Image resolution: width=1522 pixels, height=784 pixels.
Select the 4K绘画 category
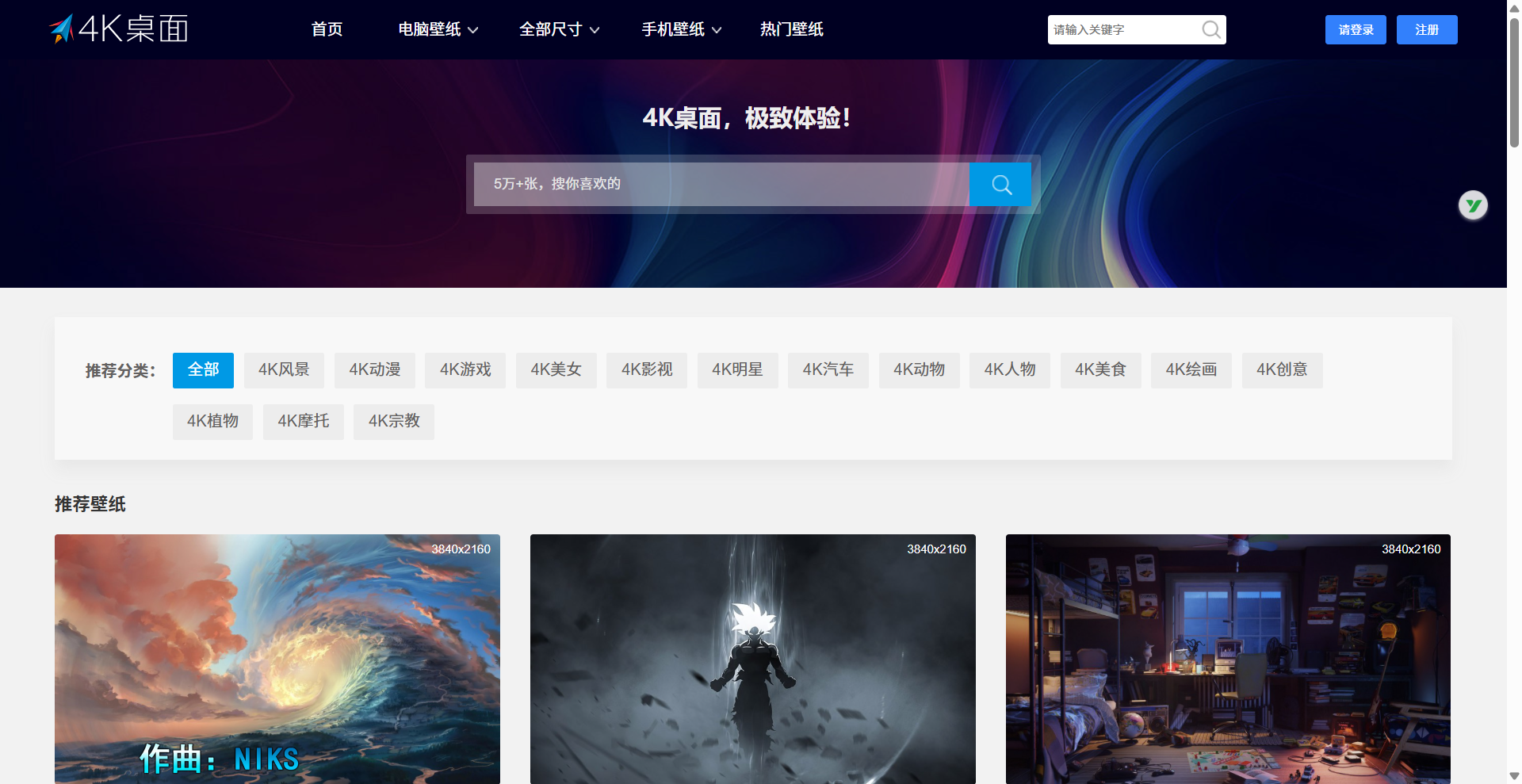tap(1191, 370)
